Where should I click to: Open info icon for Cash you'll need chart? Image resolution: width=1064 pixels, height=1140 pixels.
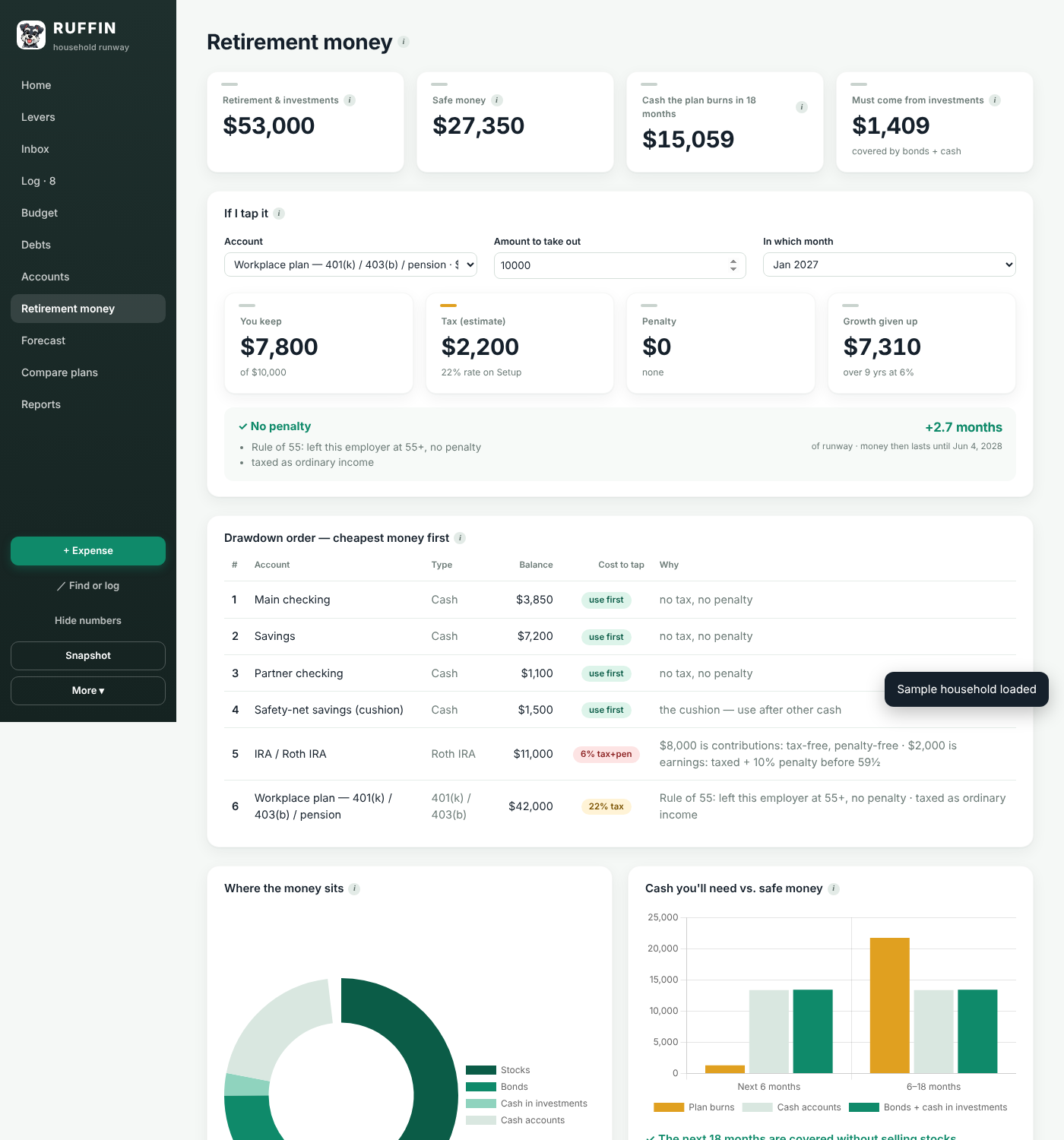pyautogui.click(x=834, y=888)
